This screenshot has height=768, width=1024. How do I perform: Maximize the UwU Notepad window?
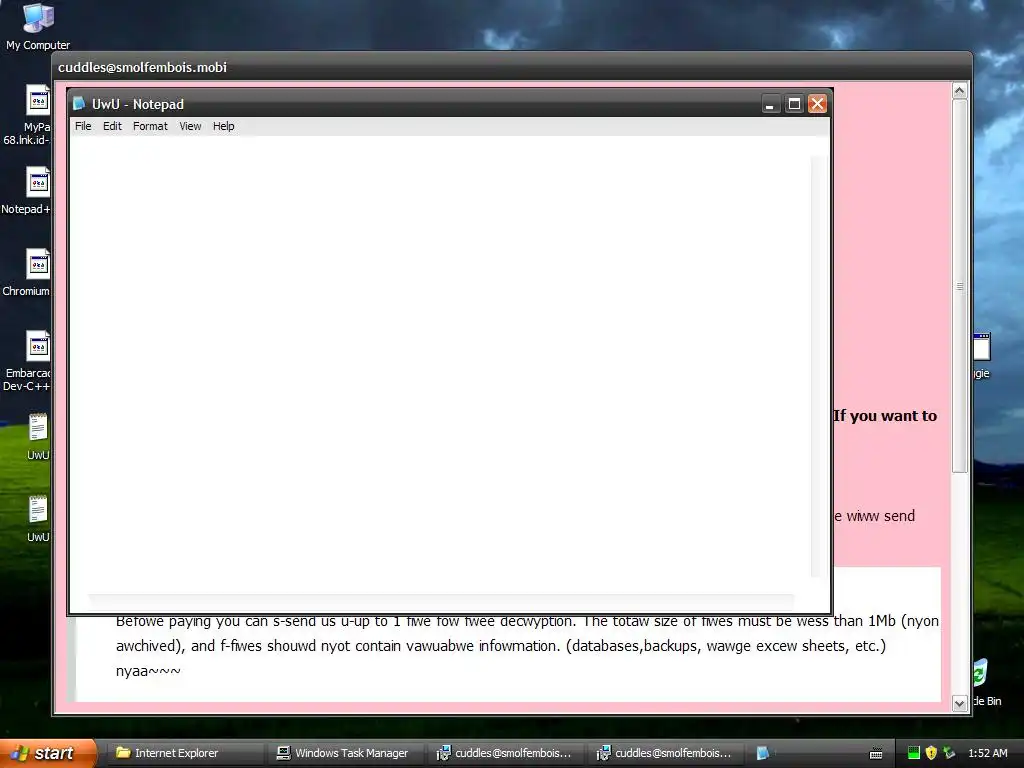[794, 104]
